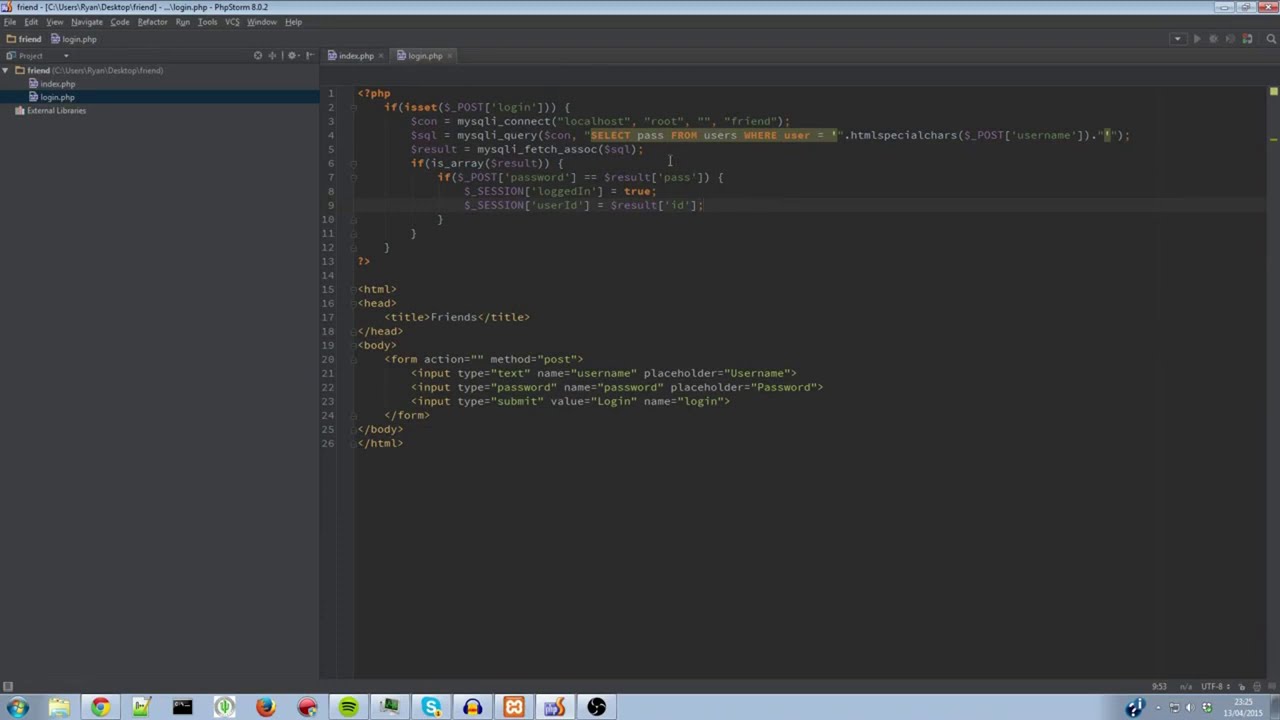1280x720 pixels.
Task: Open the Edit menu
Action: click(31, 22)
